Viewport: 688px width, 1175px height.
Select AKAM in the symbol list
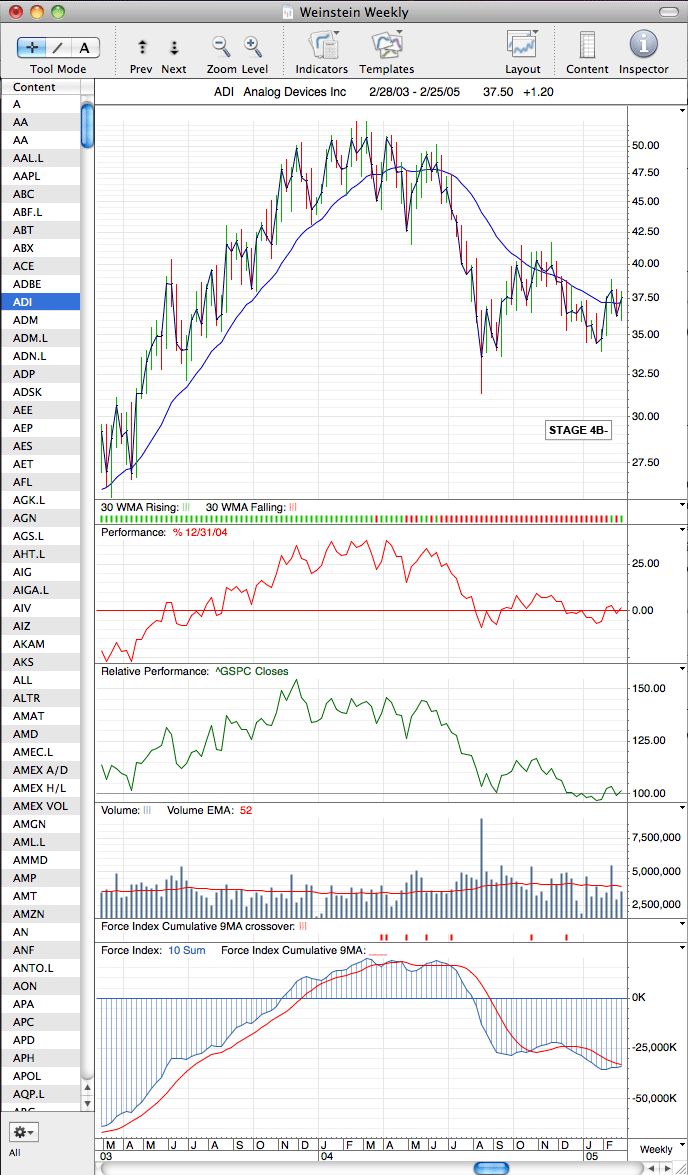point(39,644)
